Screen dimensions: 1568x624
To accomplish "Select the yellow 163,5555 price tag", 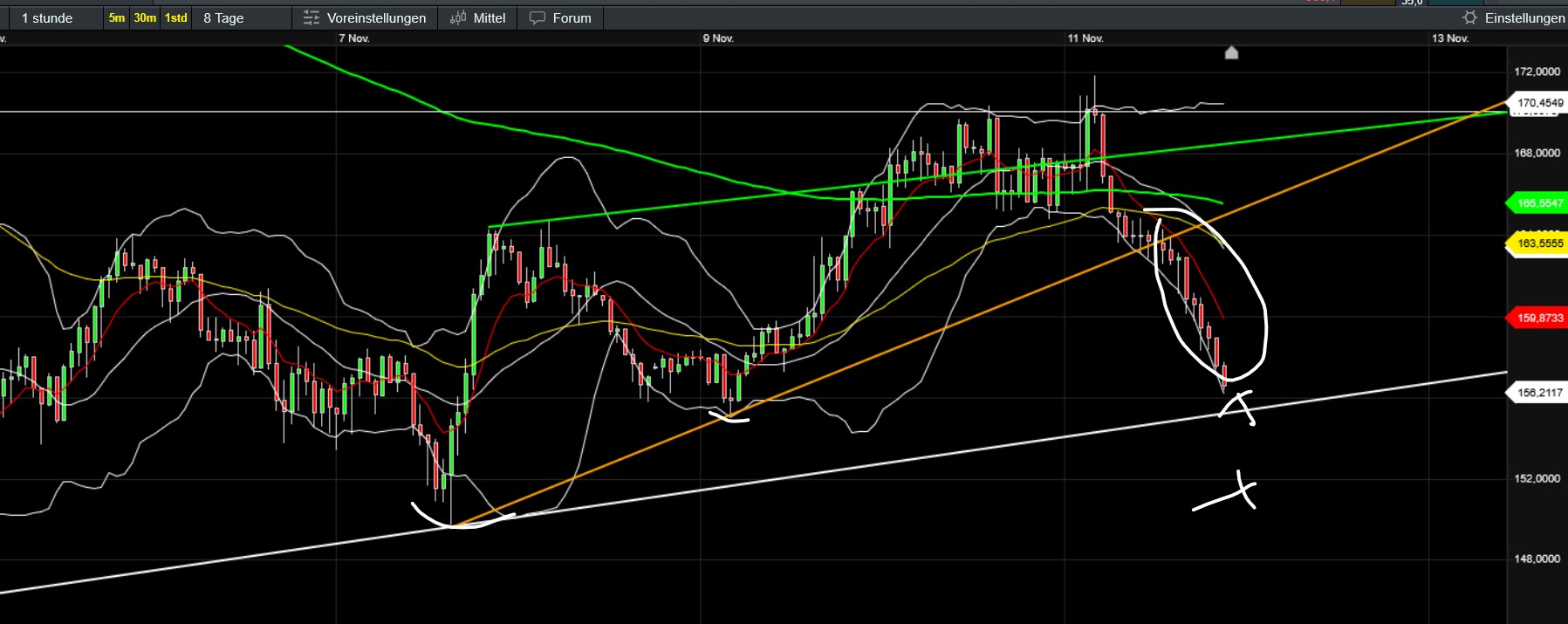I will pyautogui.click(x=1539, y=243).
